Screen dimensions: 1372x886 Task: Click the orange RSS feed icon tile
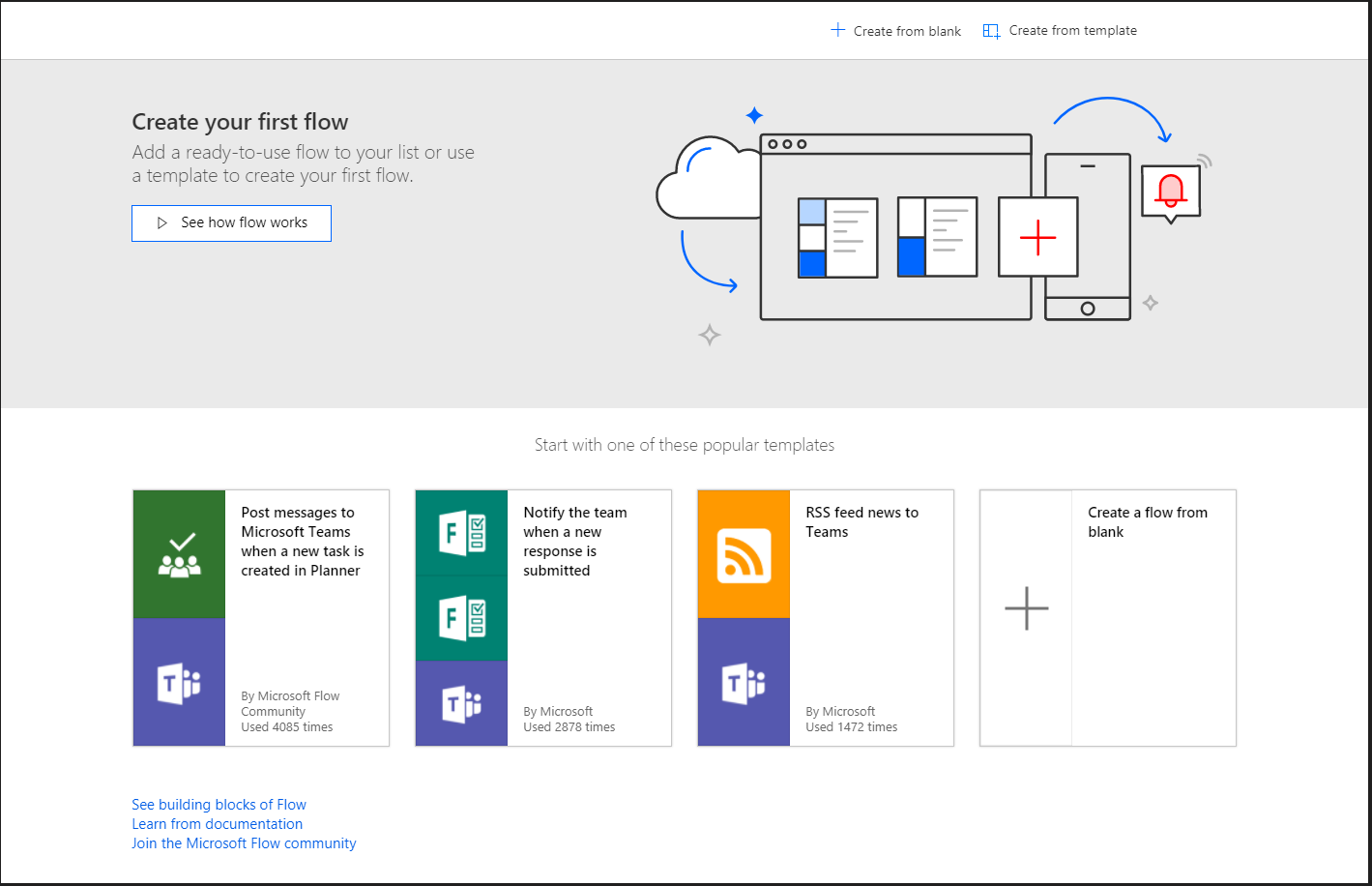pyautogui.click(x=744, y=554)
